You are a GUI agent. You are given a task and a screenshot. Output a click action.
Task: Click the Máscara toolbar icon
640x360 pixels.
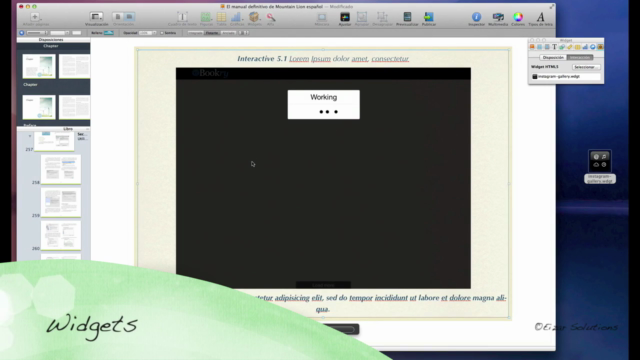[322, 17]
